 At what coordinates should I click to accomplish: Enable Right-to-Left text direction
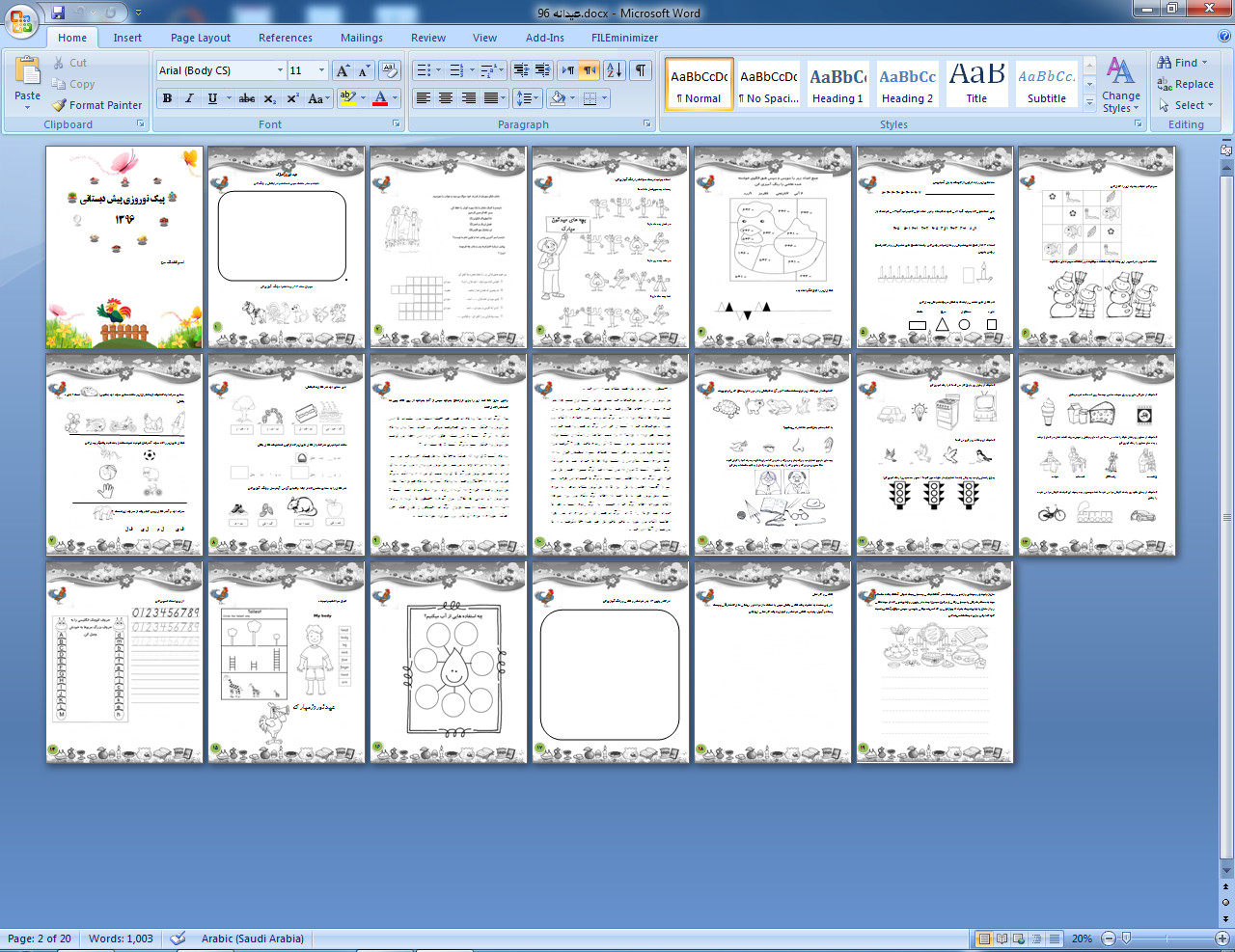click(590, 70)
